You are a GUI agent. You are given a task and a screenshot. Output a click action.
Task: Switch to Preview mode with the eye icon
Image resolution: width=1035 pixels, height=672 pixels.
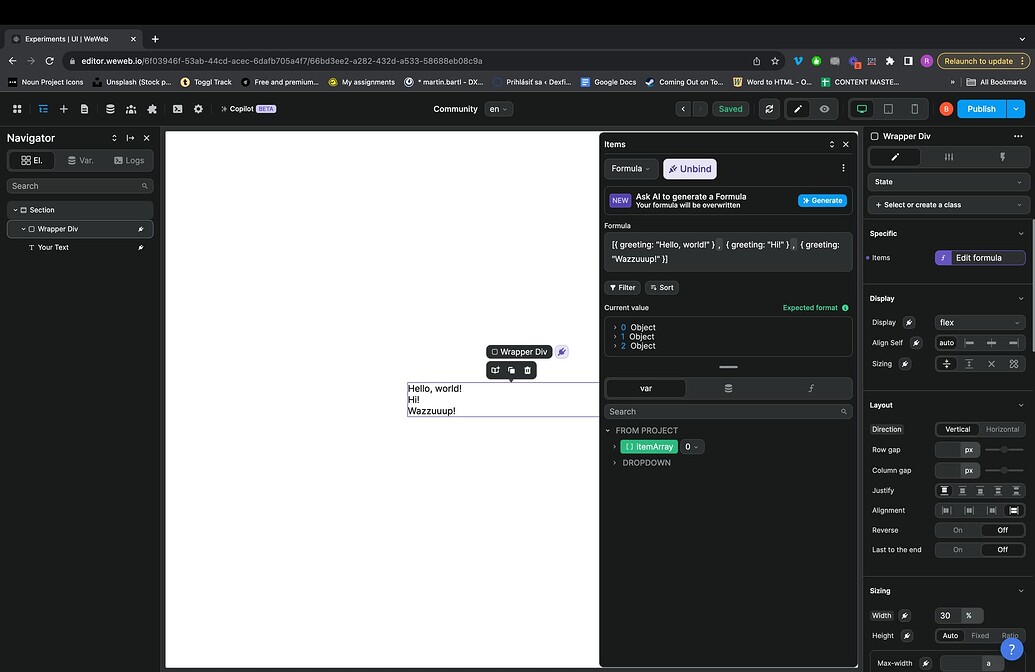[x=824, y=109]
